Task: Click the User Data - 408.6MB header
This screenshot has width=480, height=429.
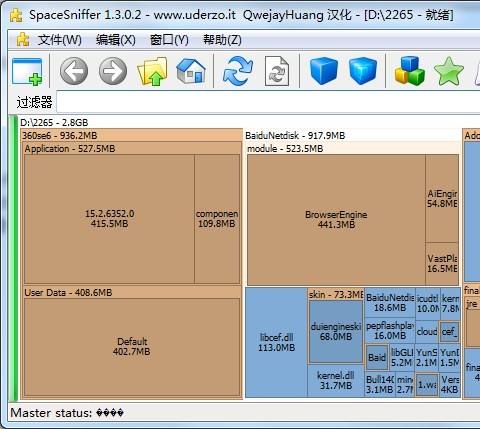Action: click(132, 293)
